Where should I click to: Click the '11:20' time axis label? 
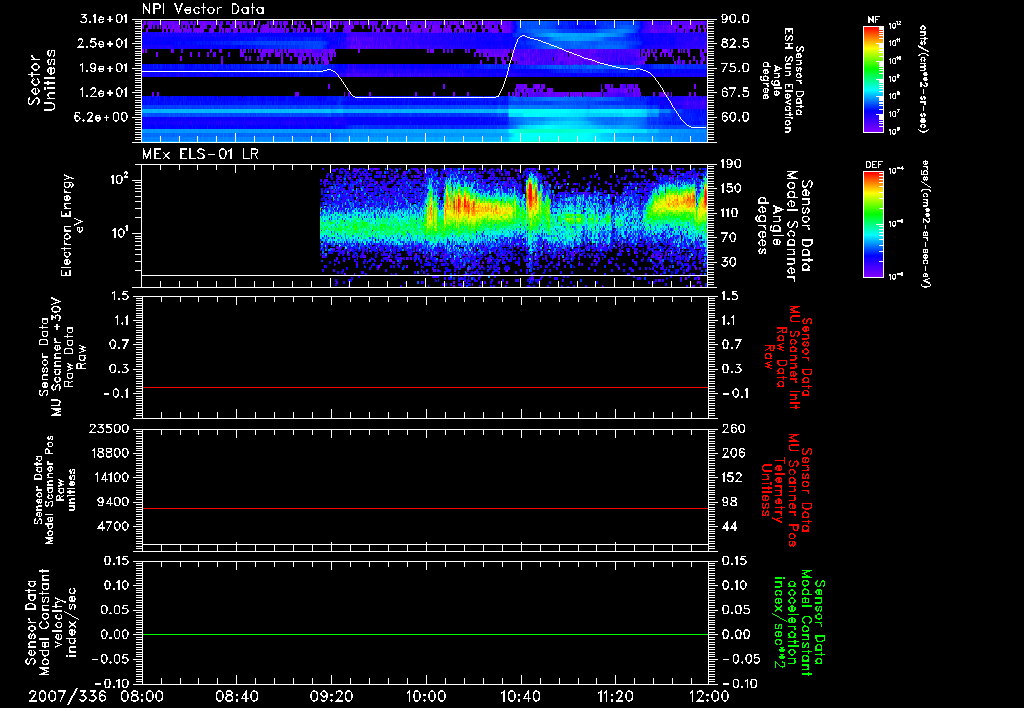[615, 696]
